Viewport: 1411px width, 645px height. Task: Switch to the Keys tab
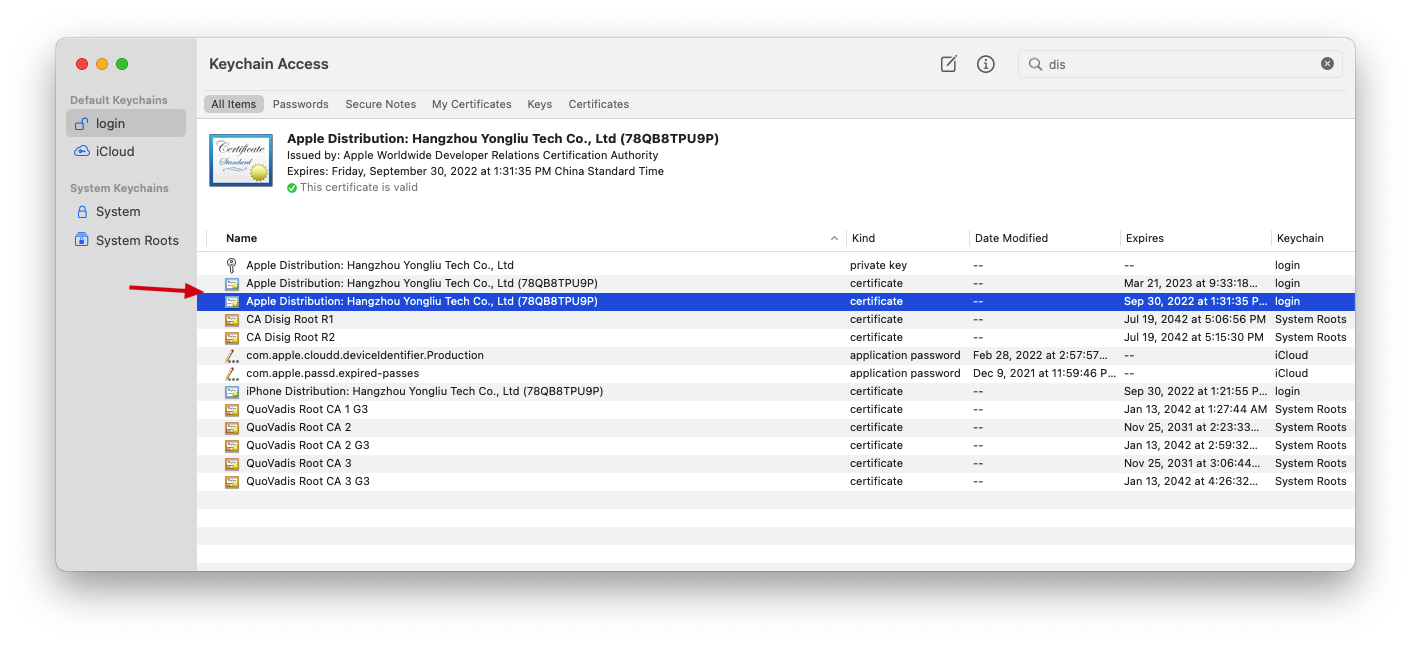pos(540,104)
